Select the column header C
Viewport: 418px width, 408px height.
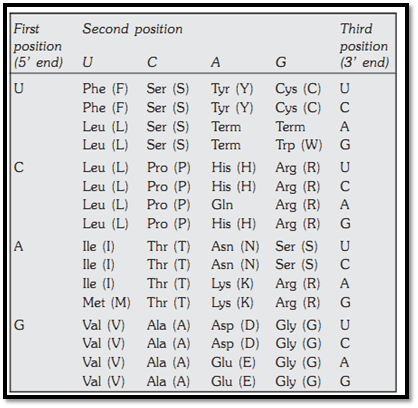click(152, 62)
